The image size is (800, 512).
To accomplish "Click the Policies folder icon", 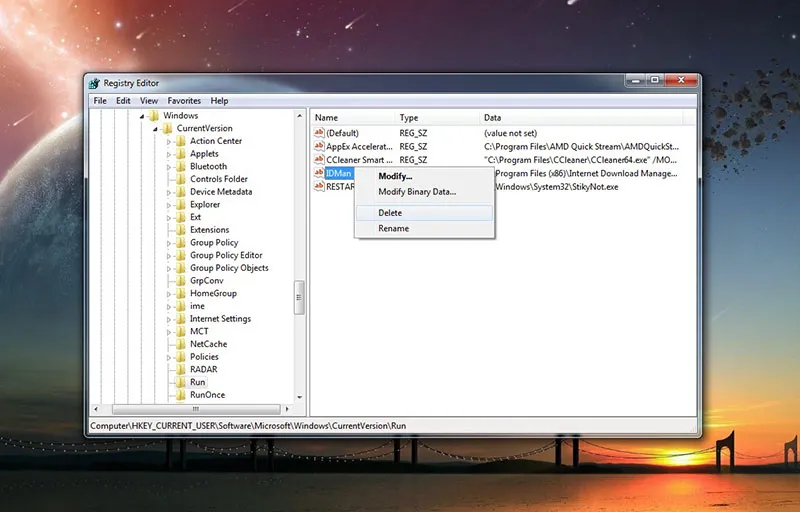I will [x=181, y=357].
